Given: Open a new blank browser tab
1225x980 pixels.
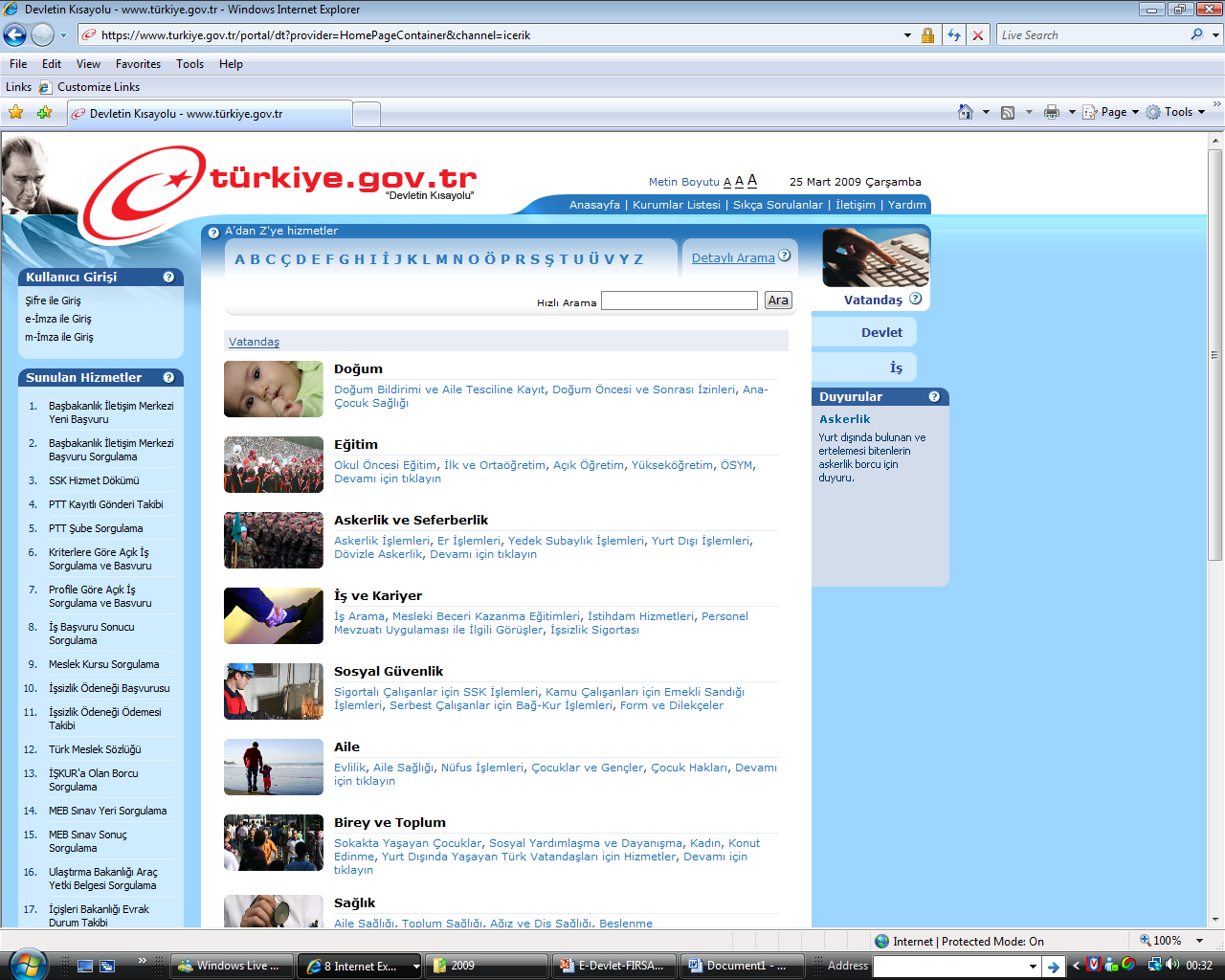Looking at the screenshot, I should pos(366,114).
